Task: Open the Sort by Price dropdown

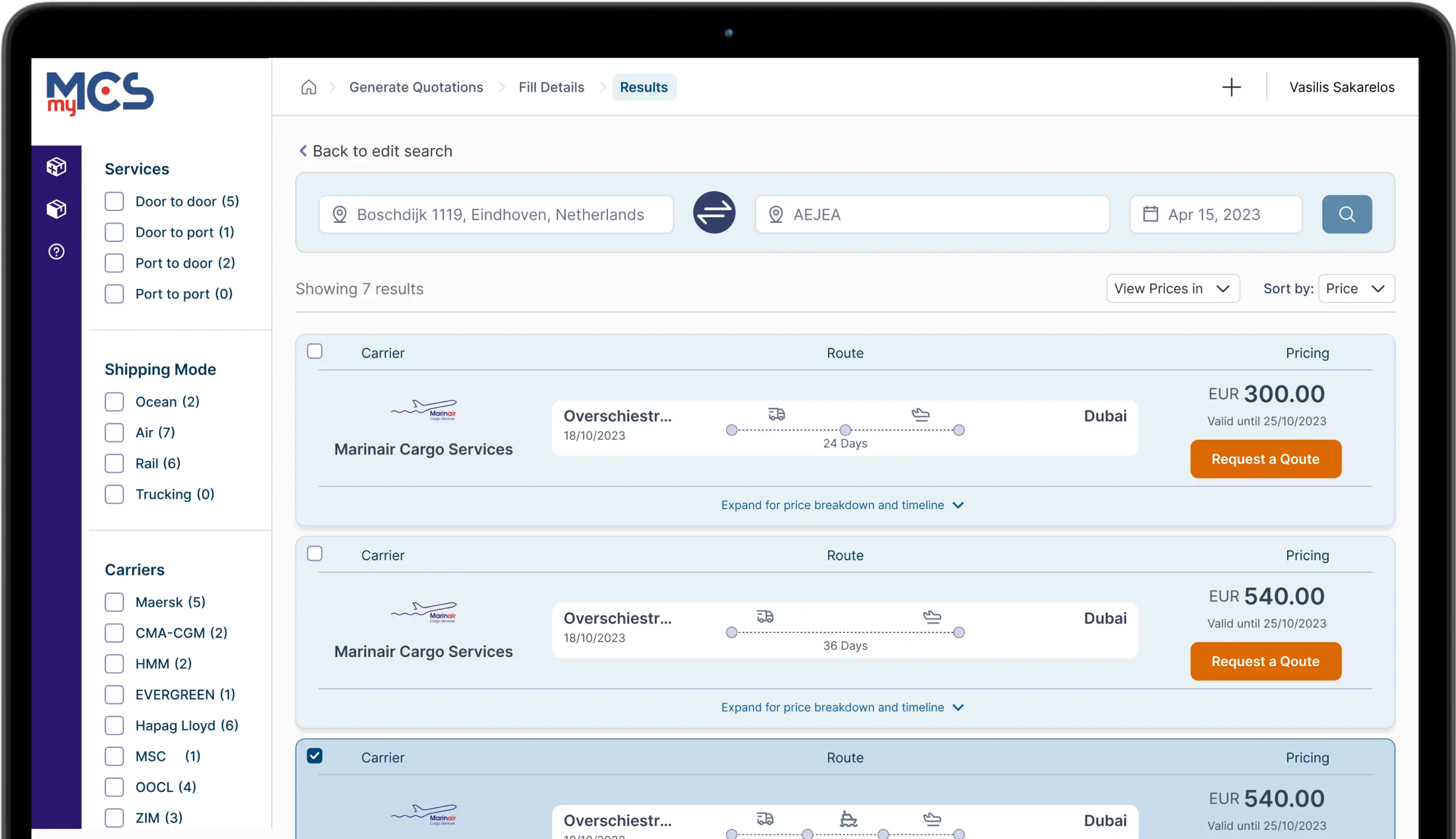Action: click(1356, 288)
